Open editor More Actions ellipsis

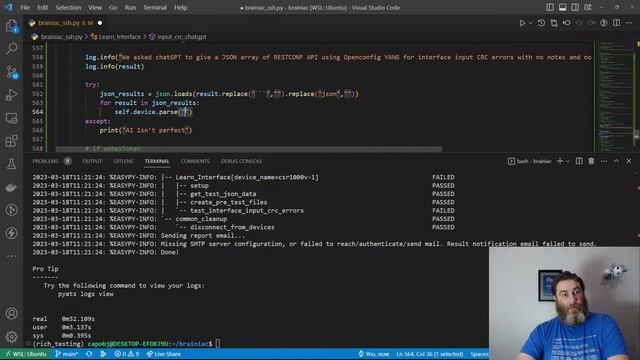pyautogui.click(x=629, y=23)
